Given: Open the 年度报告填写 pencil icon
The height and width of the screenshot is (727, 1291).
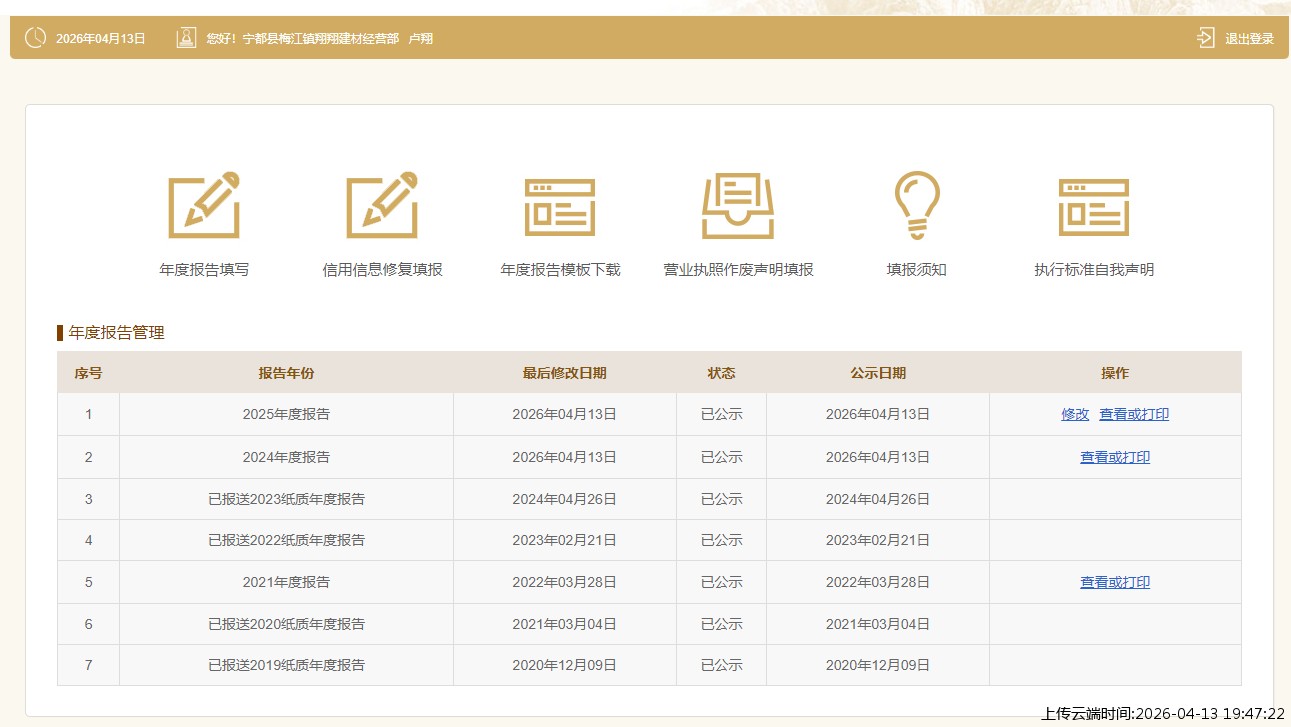Looking at the screenshot, I should point(204,205).
